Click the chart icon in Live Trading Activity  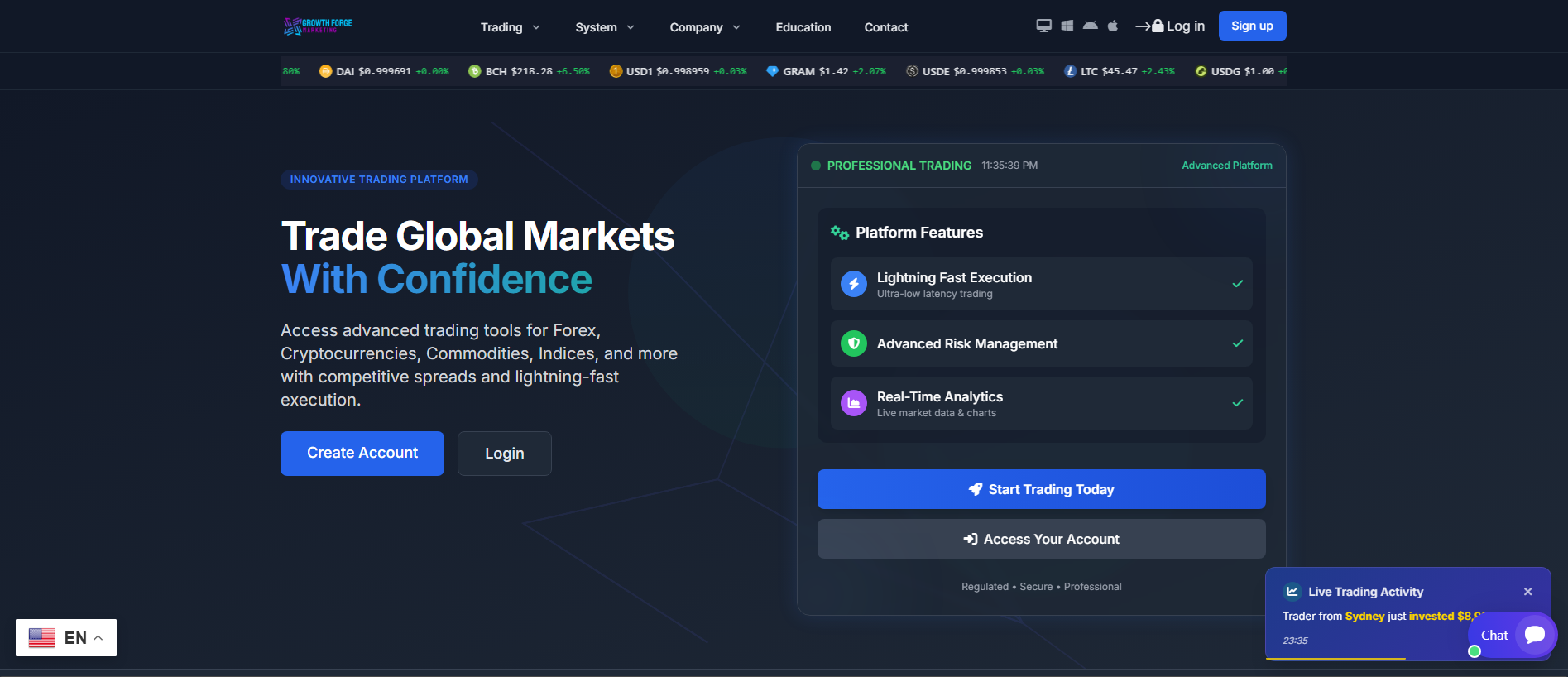1292,591
